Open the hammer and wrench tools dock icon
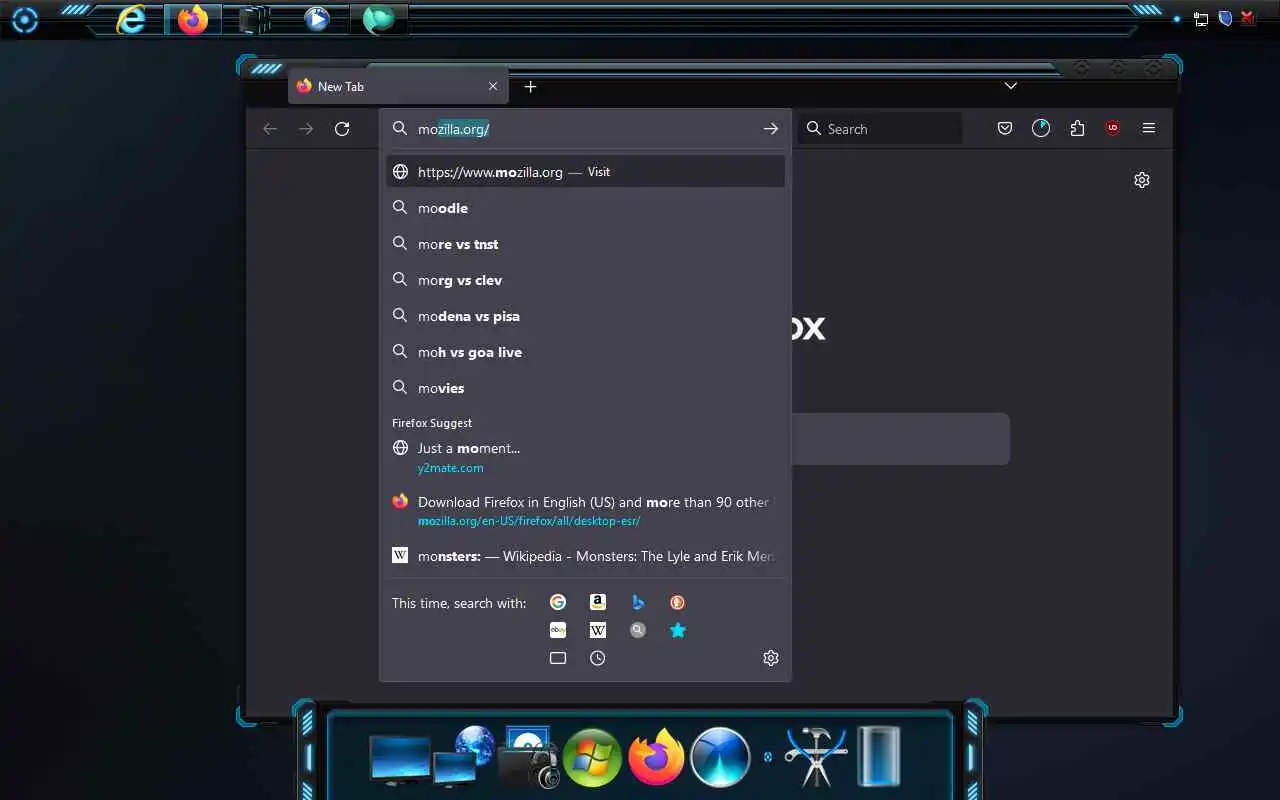This screenshot has width=1280, height=800. point(816,756)
